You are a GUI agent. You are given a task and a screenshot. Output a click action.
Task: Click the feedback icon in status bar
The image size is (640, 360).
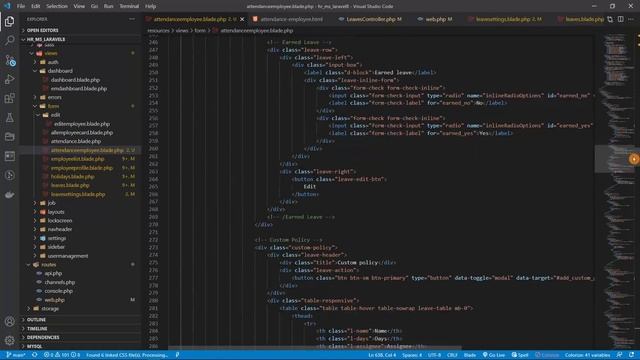tap(620, 355)
